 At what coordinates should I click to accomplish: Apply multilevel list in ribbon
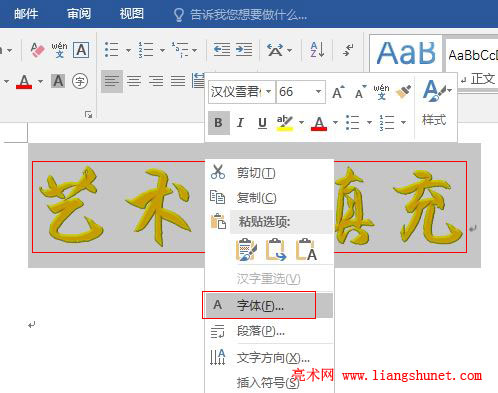coord(180,50)
